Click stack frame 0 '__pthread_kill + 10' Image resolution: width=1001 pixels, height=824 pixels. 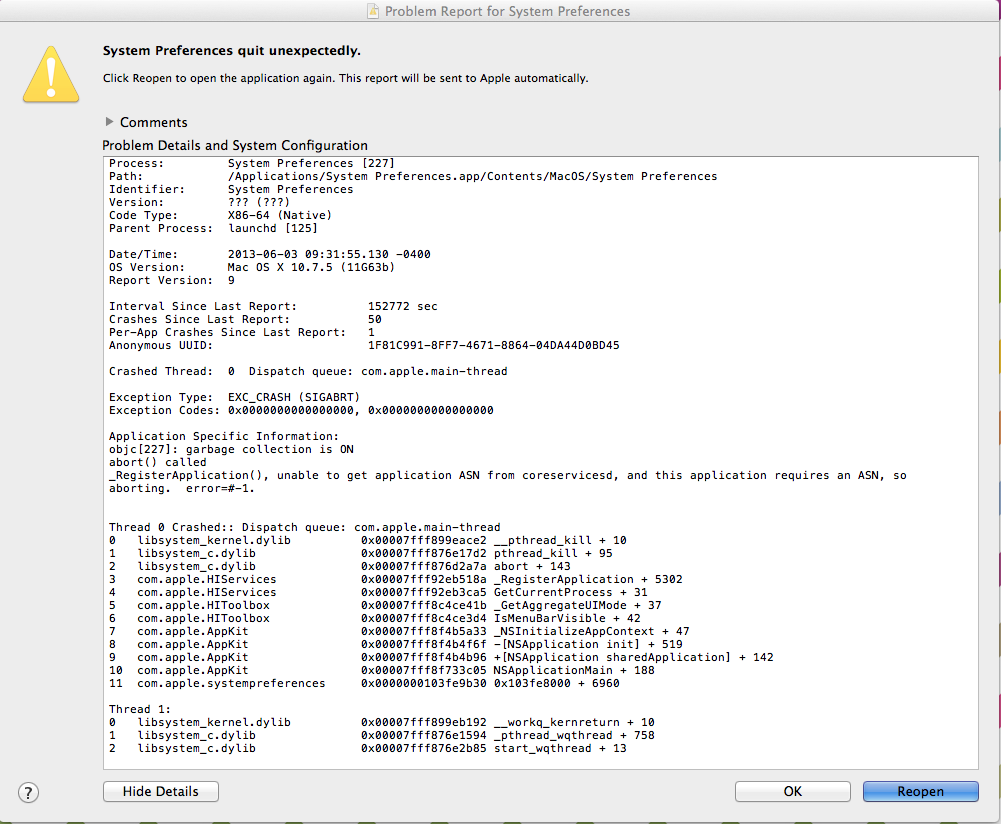tap(368, 541)
